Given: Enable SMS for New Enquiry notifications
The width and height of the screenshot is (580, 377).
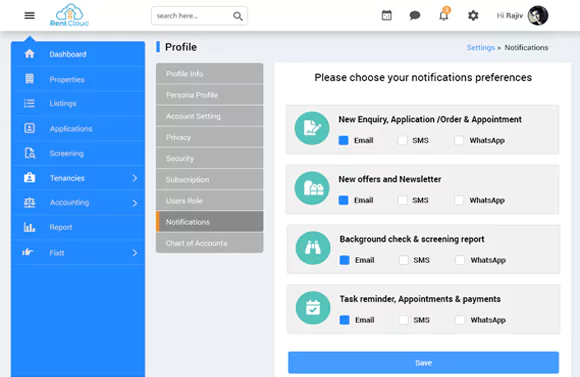Looking at the screenshot, I should point(402,140).
